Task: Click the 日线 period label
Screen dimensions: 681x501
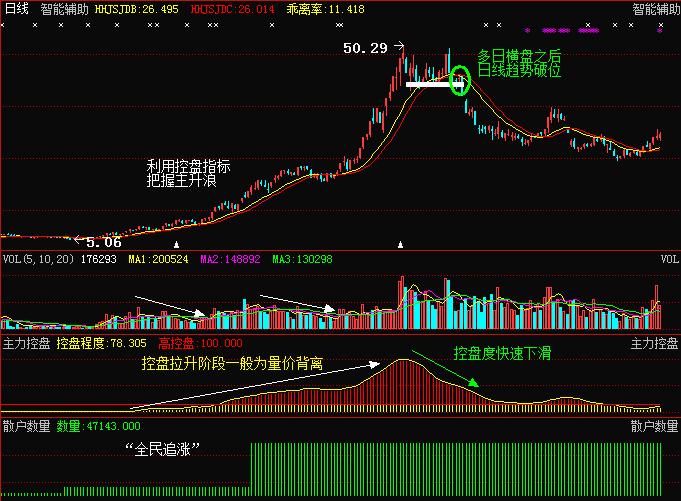Action: 16,9
